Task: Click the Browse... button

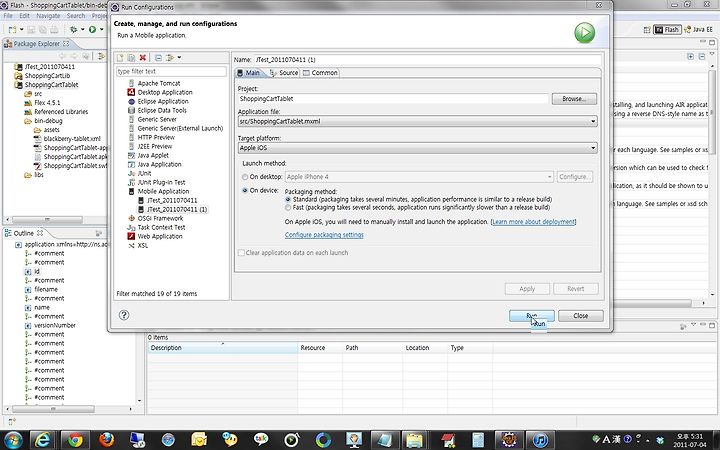Action: pyautogui.click(x=574, y=99)
